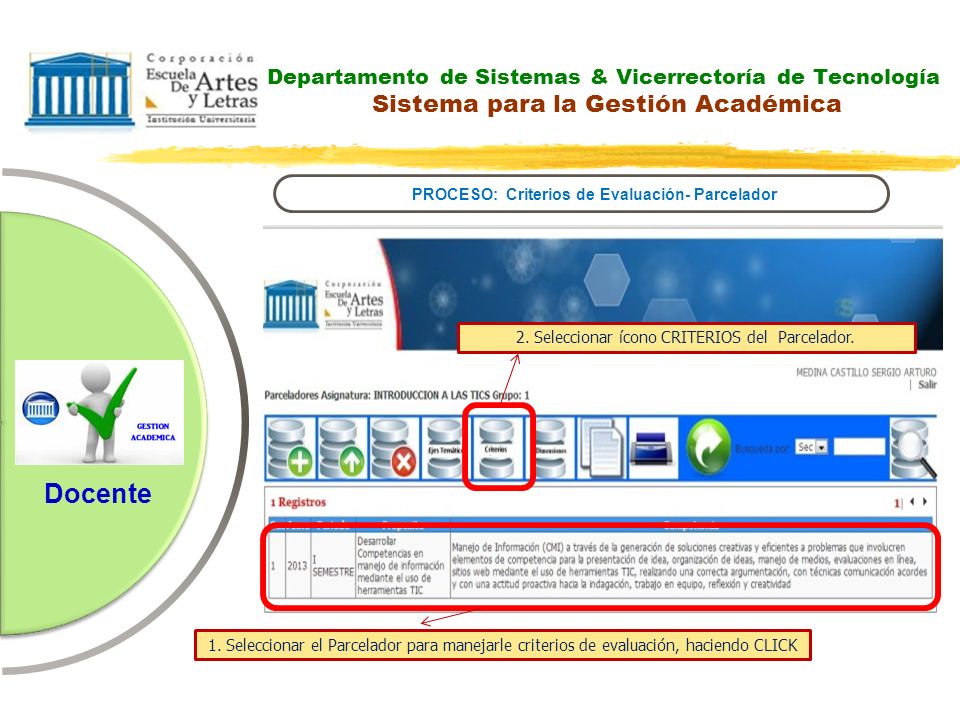Click the 'I SEMESTRE' period cell

(x=333, y=566)
